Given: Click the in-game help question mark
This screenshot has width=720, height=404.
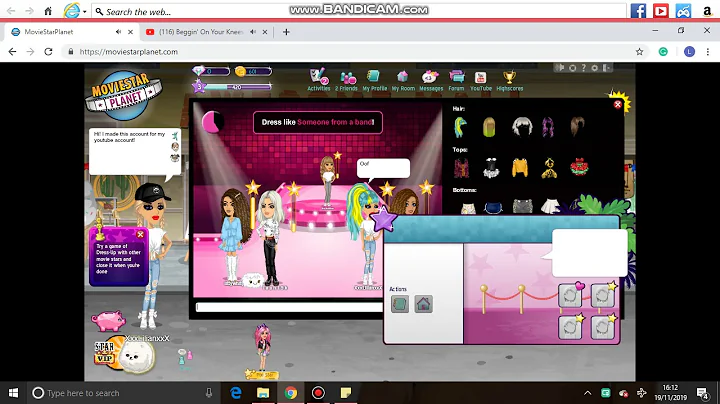Looking at the screenshot, I should [584, 67].
